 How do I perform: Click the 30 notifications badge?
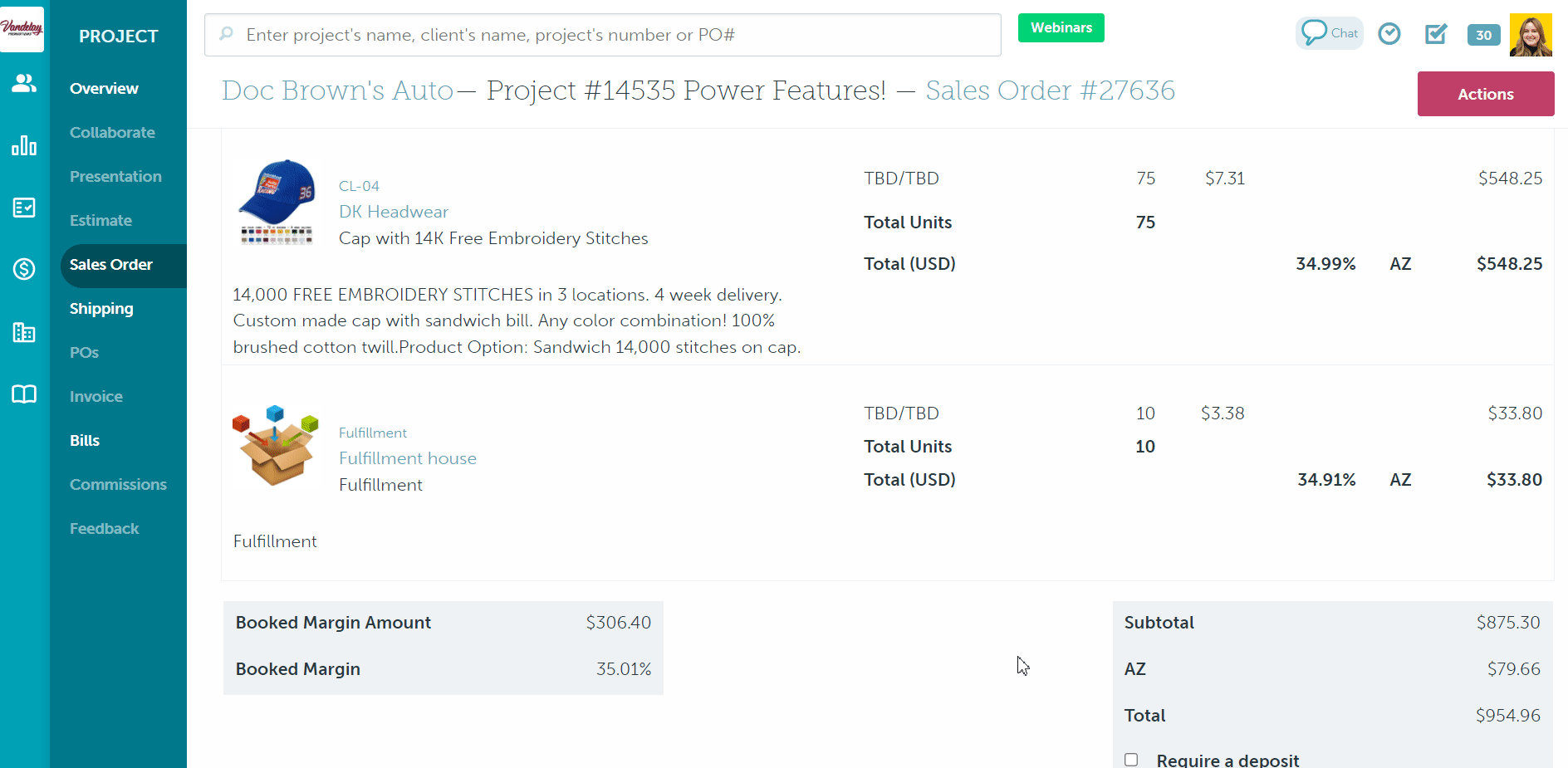click(x=1483, y=35)
